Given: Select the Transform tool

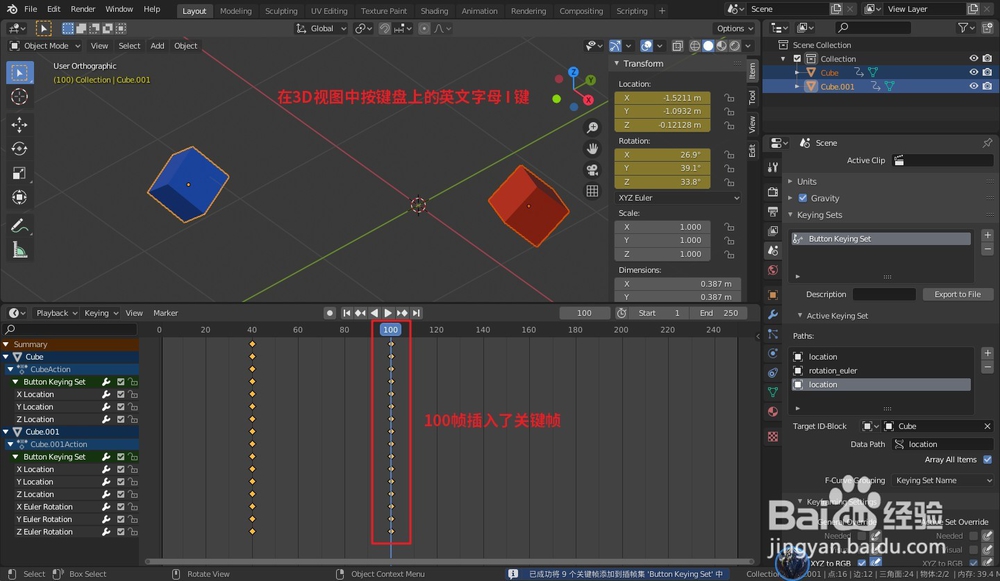Looking at the screenshot, I should pyautogui.click(x=19, y=197).
